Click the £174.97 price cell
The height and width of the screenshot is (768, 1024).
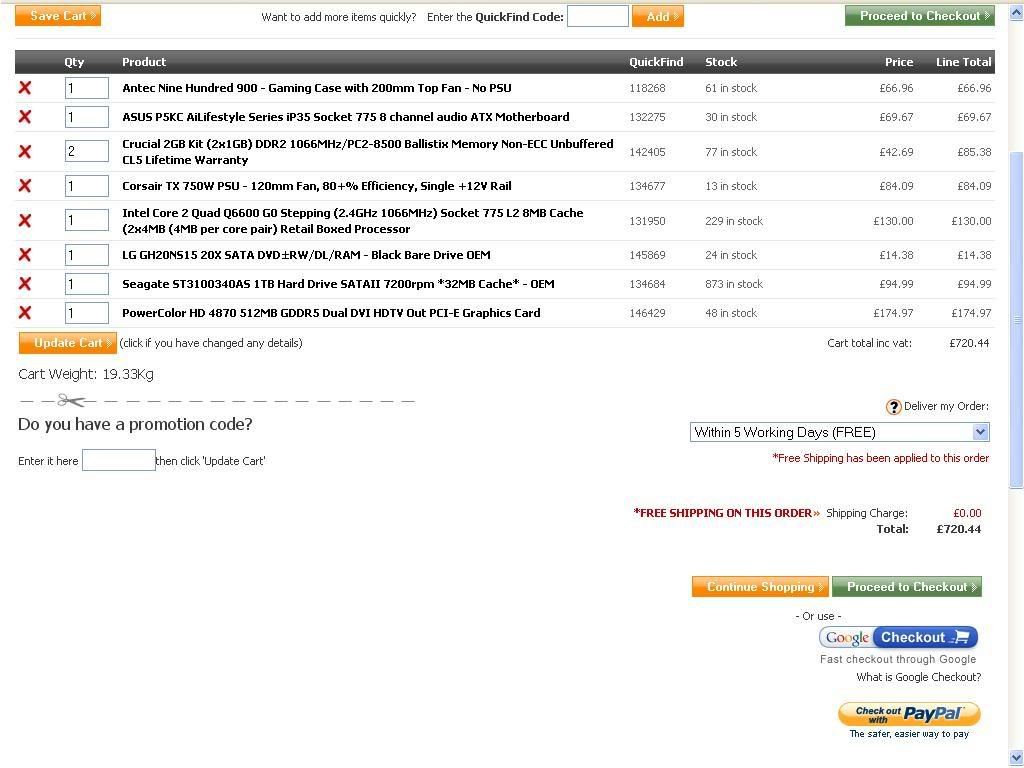tap(893, 313)
